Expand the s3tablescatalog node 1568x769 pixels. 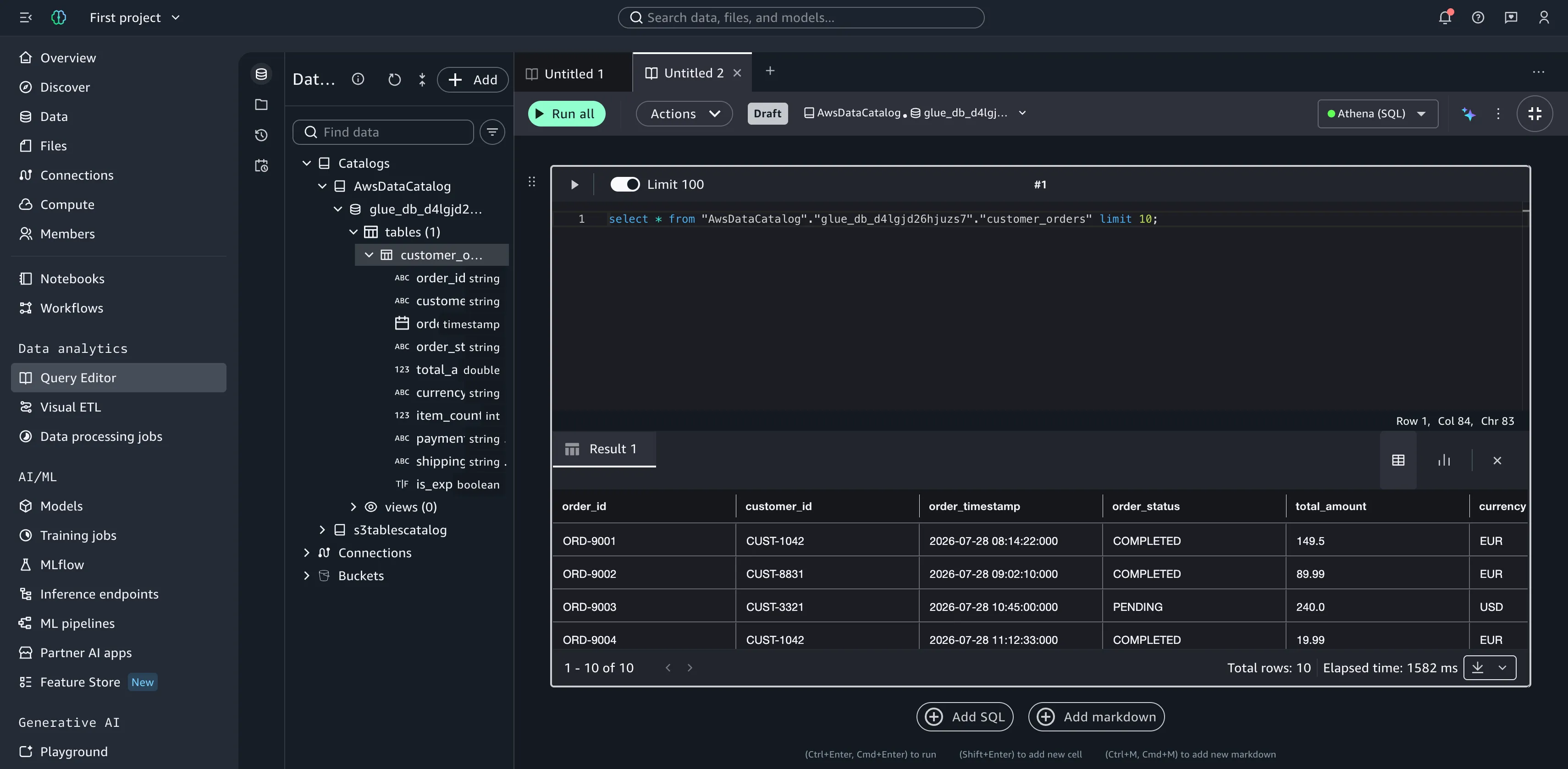tap(322, 530)
